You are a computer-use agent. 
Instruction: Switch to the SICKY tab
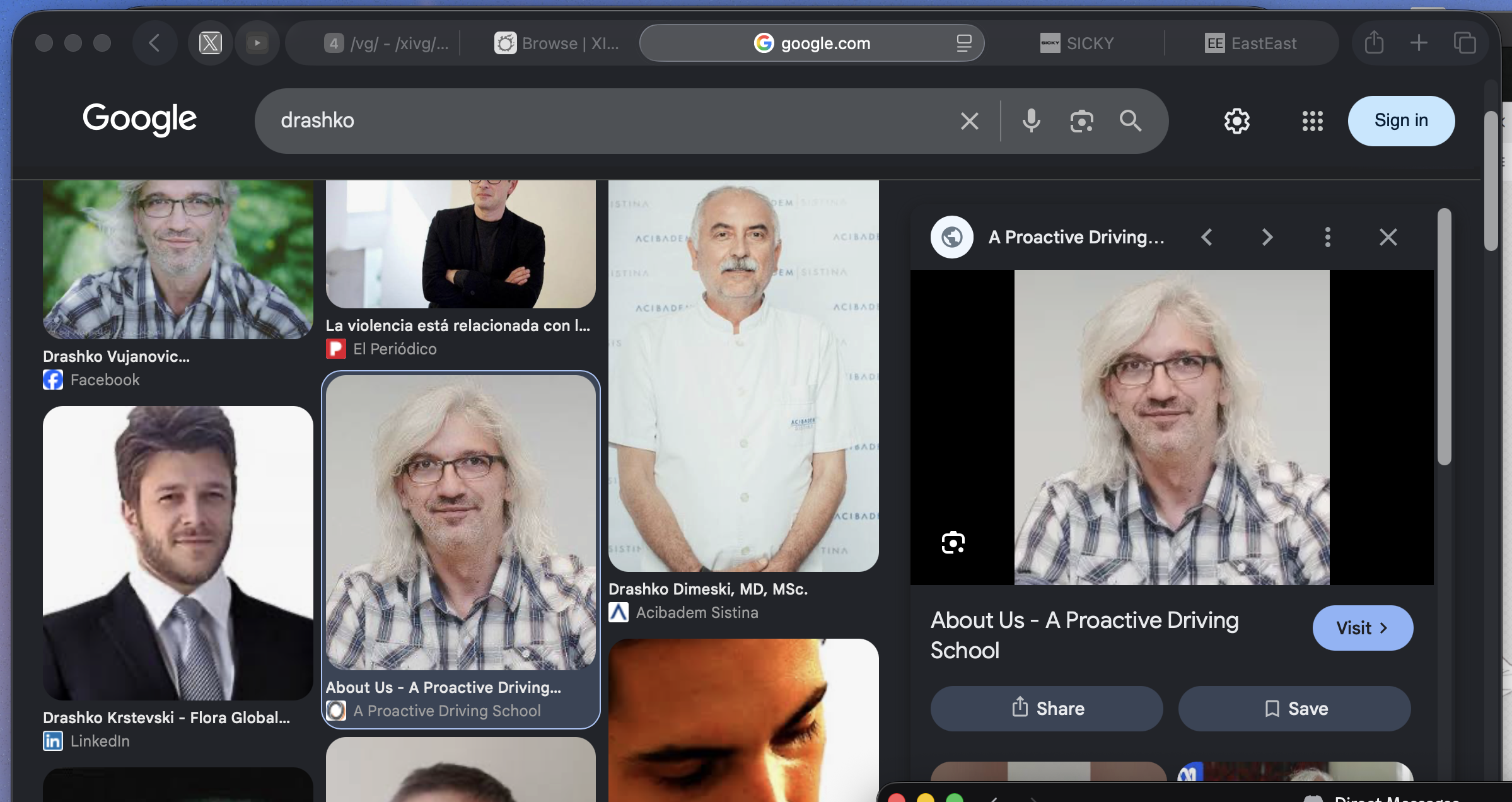pos(1077,43)
